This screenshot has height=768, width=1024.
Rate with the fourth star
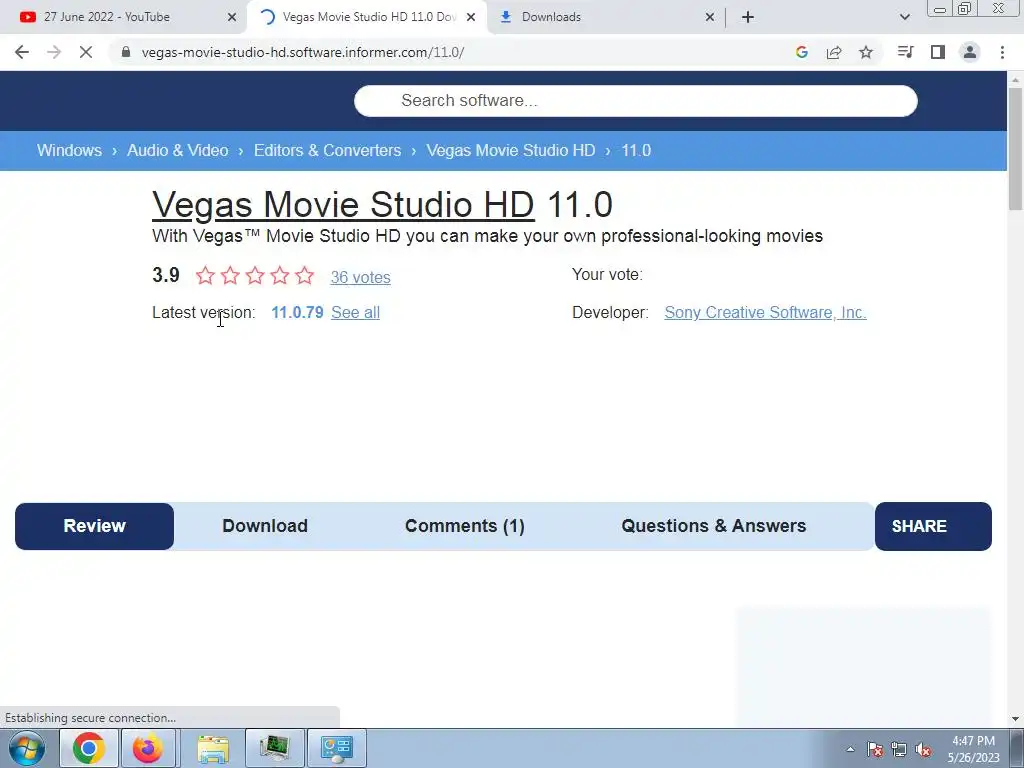[x=280, y=276]
